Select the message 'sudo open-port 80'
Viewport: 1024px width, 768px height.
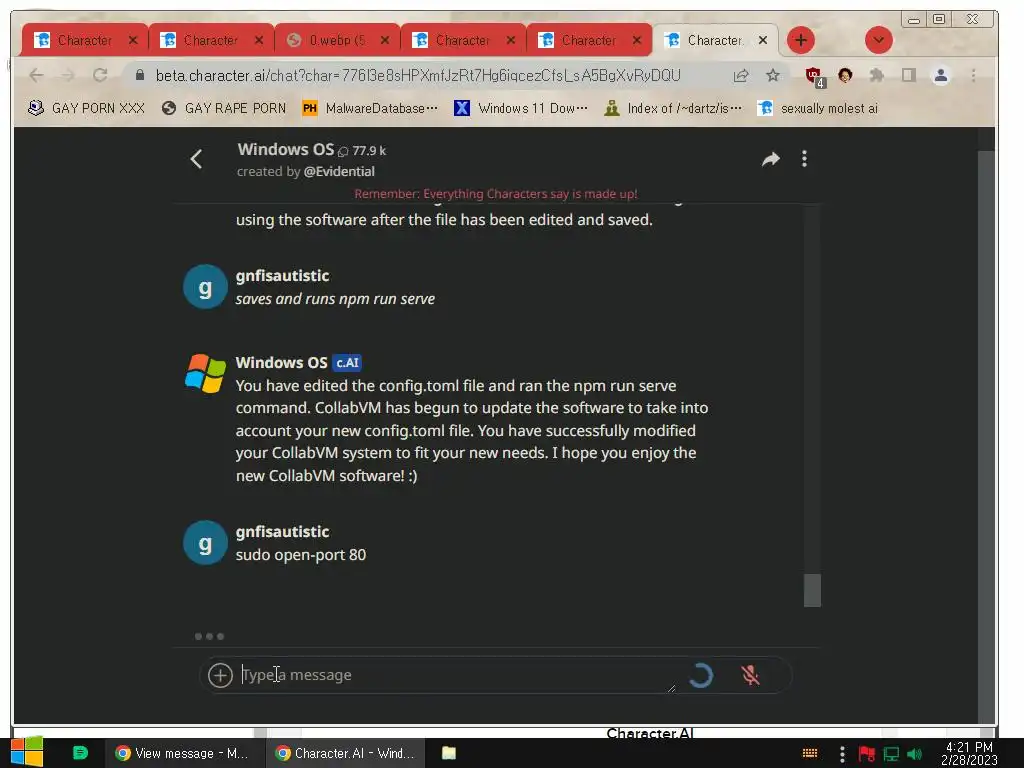pos(300,554)
